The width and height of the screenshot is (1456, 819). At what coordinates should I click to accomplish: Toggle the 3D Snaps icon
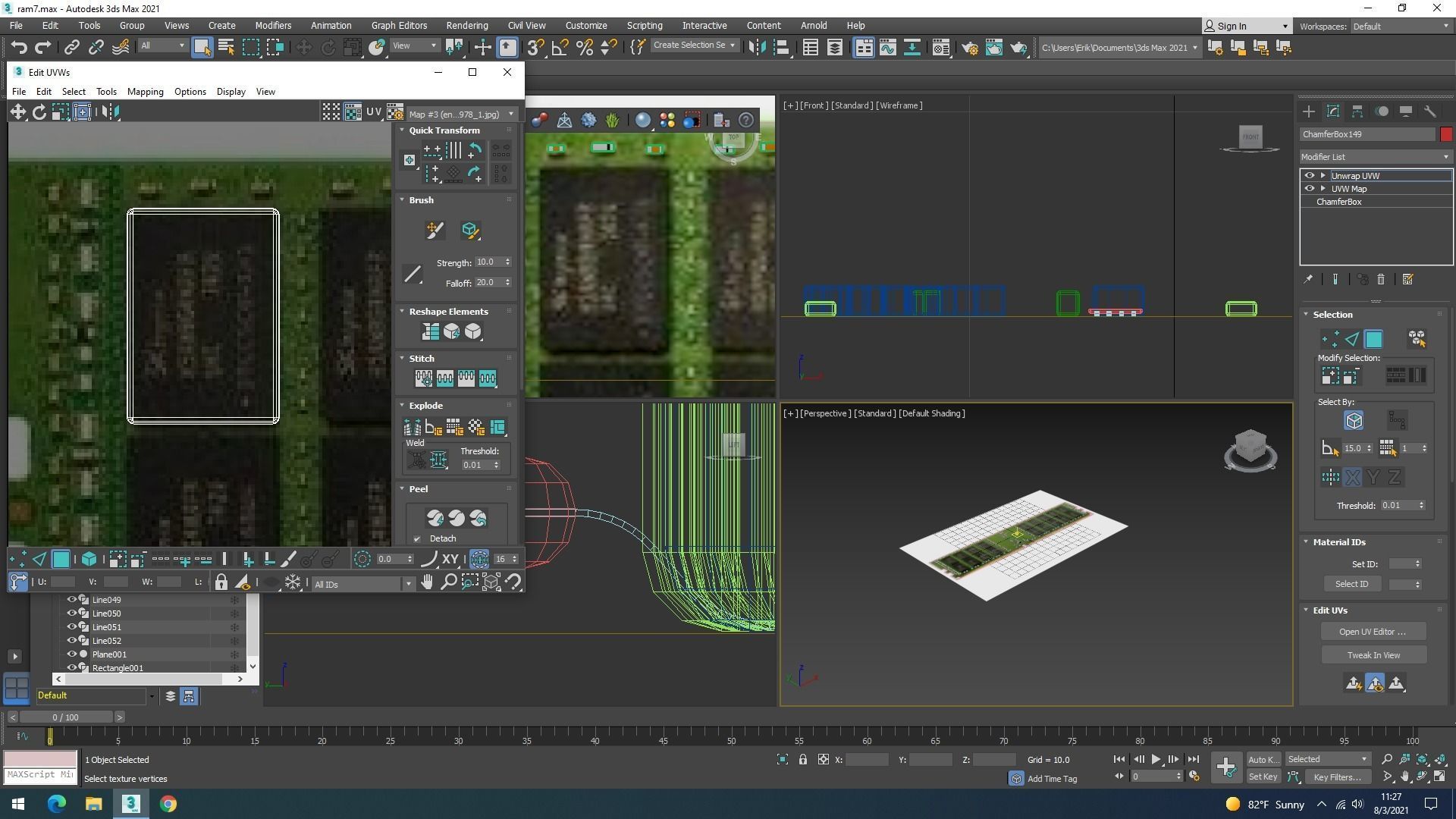535,47
